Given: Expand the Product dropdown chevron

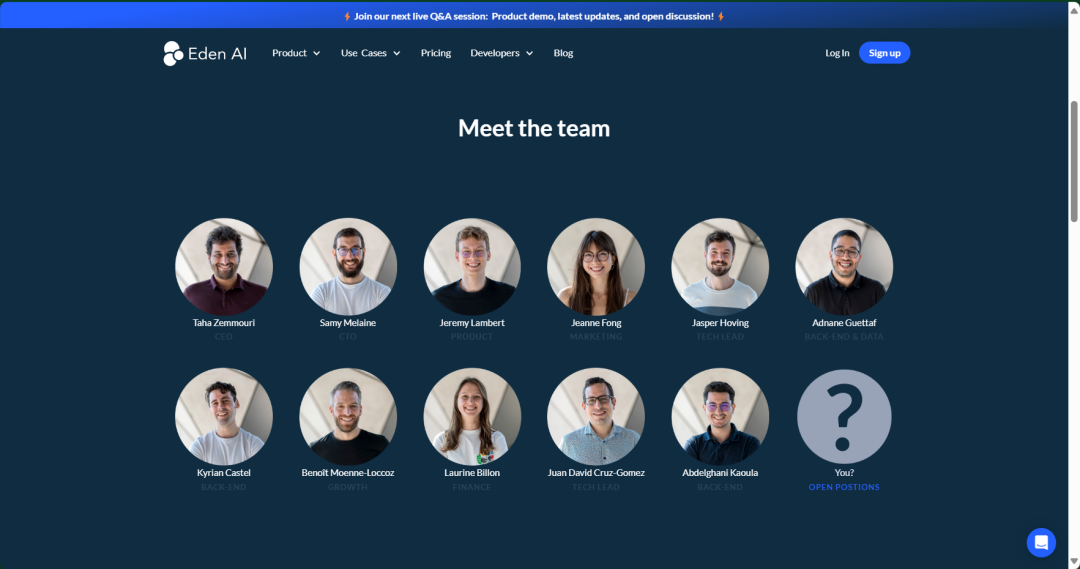Looking at the screenshot, I should point(317,53).
